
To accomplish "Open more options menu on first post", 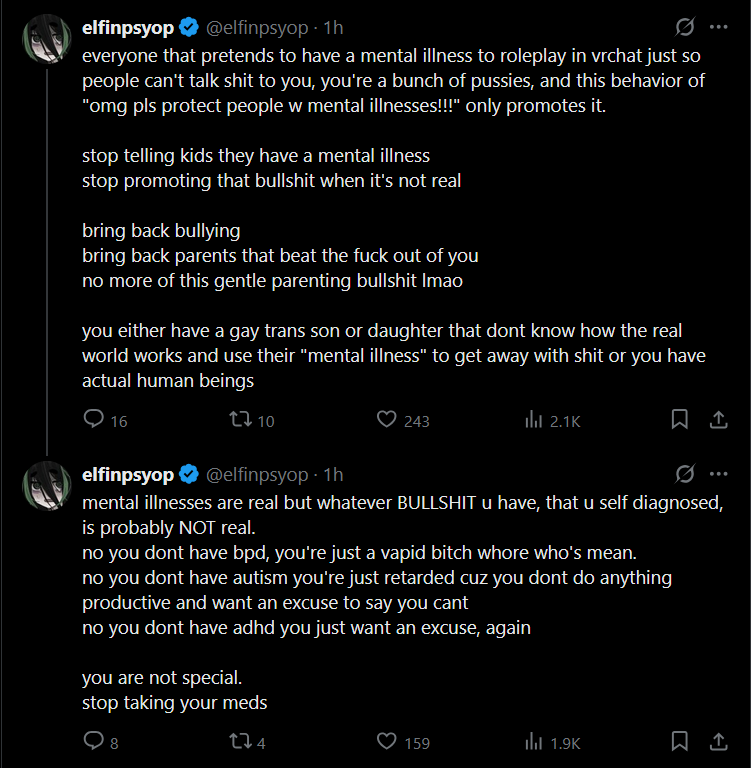I will pyautogui.click(x=718, y=27).
